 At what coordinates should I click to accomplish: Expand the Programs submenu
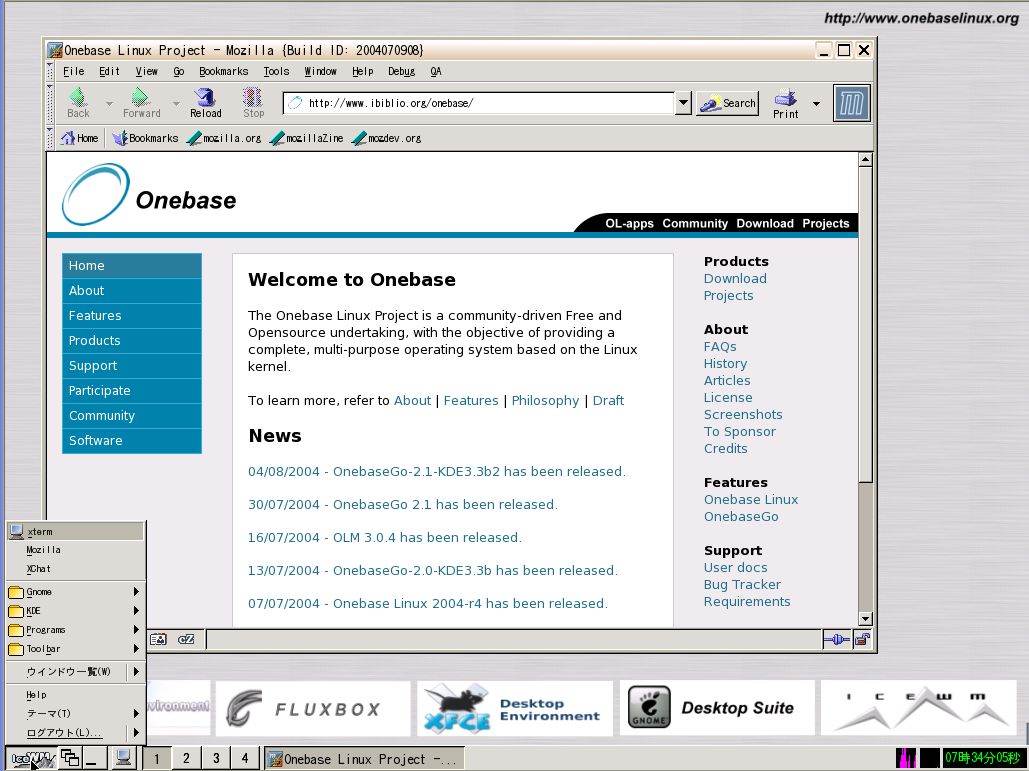point(75,630)
